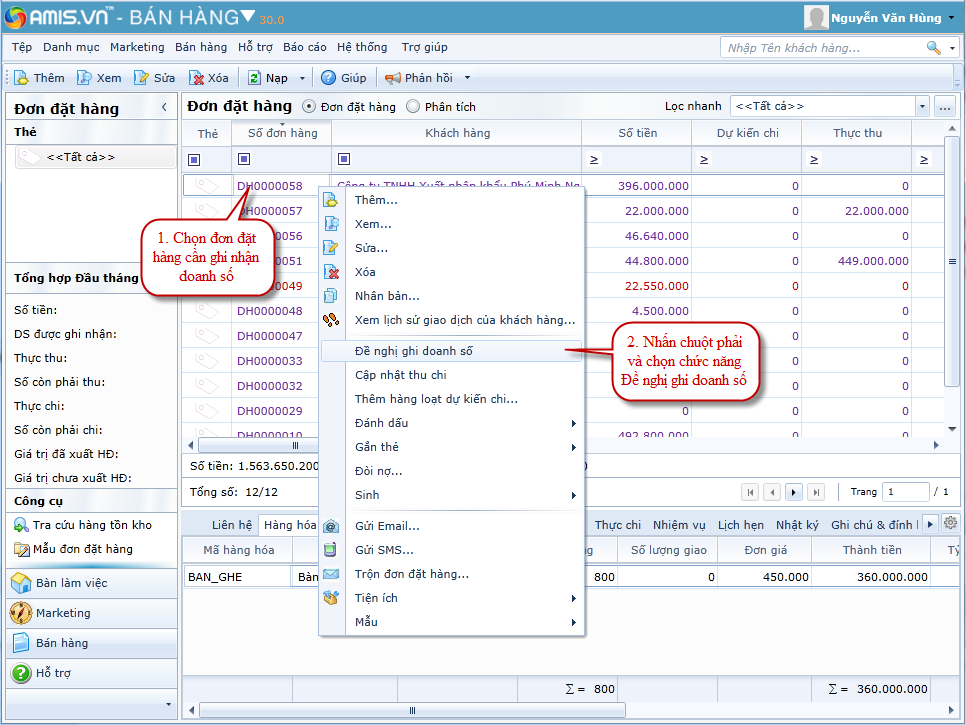Image resolution: width=966 pixels, height=725 pixels.
Task: Choose Đề nghị ghi doanh số in context menu
Action: click(x=414, y=351)
